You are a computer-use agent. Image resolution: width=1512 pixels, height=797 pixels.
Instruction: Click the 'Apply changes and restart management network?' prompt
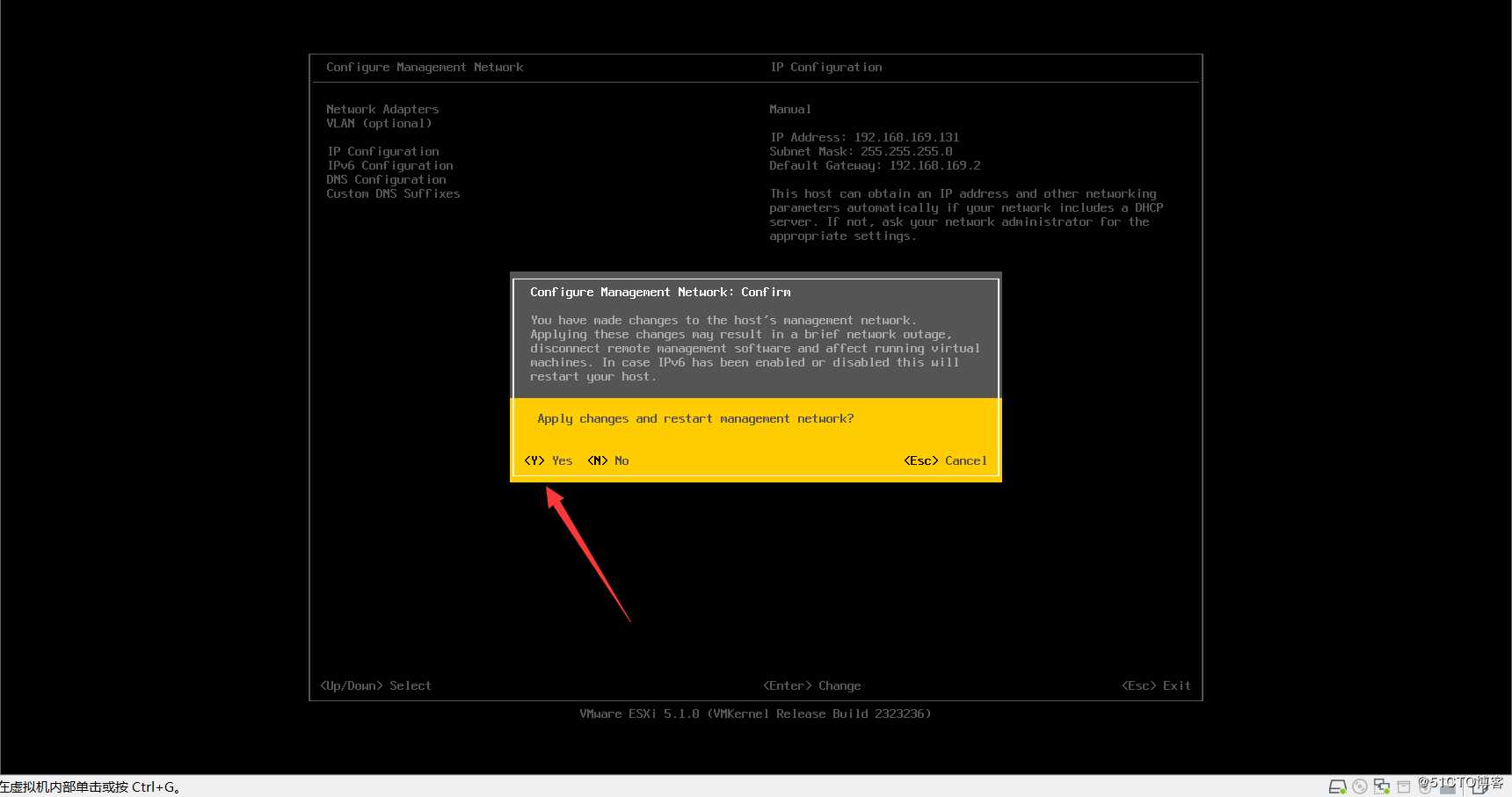tap(695, 418)
